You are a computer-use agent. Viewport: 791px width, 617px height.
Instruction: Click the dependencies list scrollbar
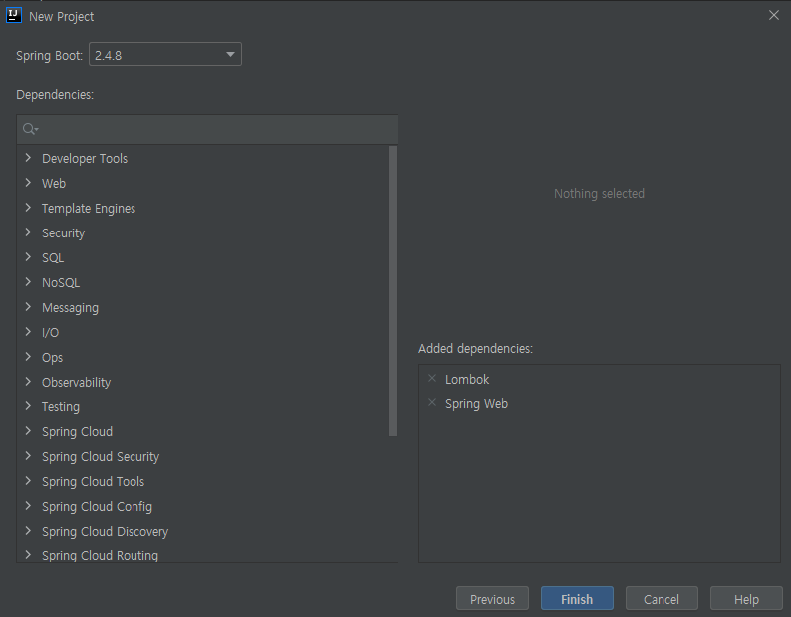tap(393, 291)
